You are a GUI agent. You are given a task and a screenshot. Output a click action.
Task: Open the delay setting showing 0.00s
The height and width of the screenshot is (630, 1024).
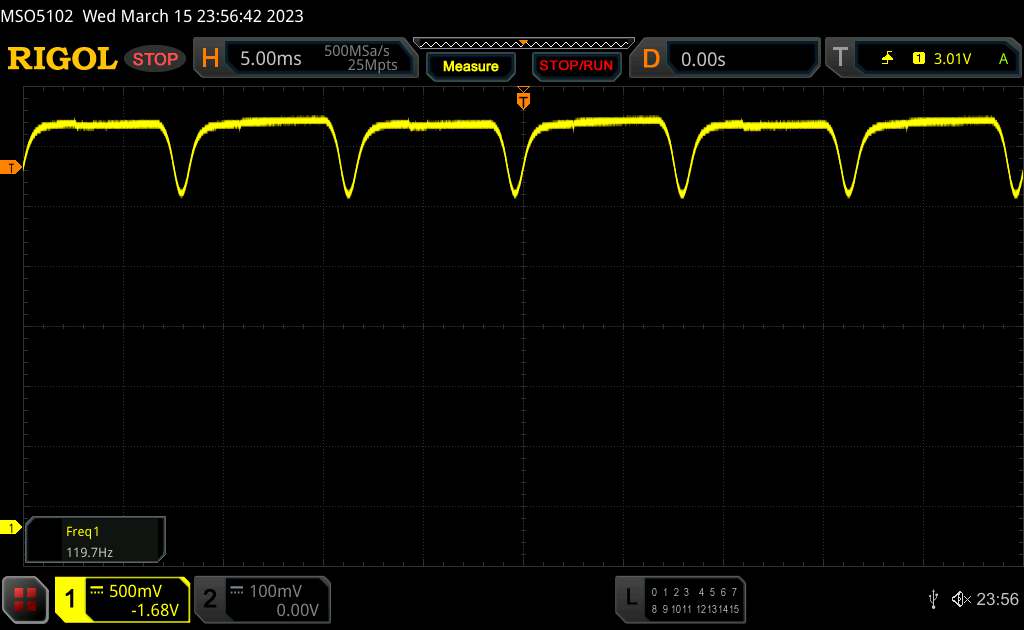point(724,59)
